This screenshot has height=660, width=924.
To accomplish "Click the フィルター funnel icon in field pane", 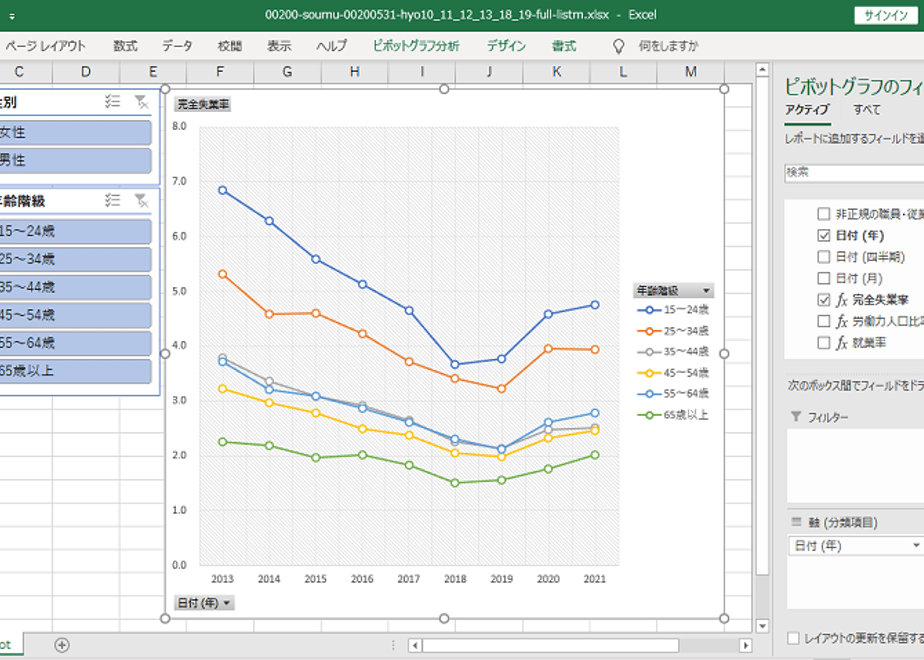I will 796,417.
